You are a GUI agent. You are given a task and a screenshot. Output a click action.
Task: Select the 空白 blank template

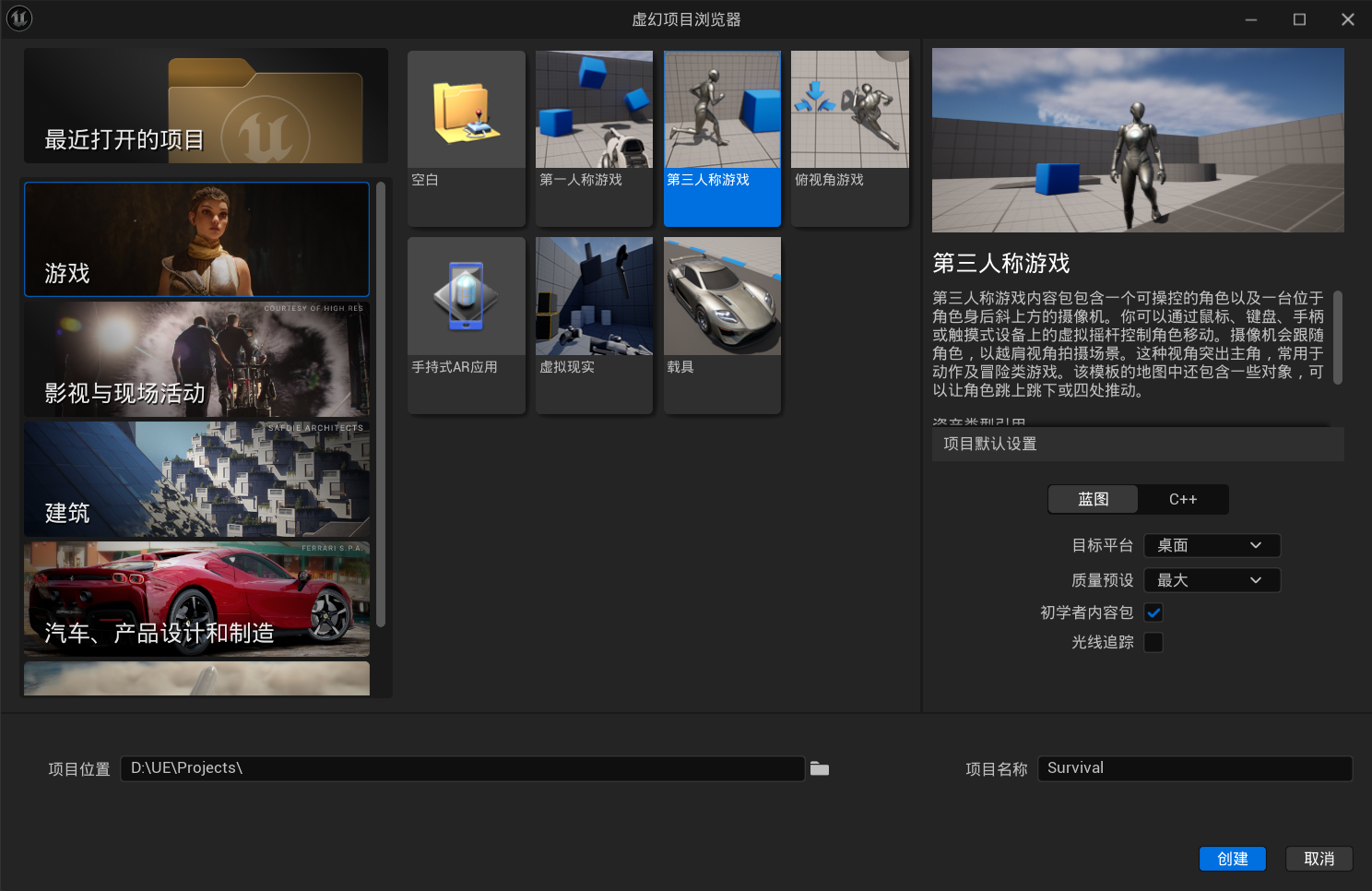click(x=466, y=138)
